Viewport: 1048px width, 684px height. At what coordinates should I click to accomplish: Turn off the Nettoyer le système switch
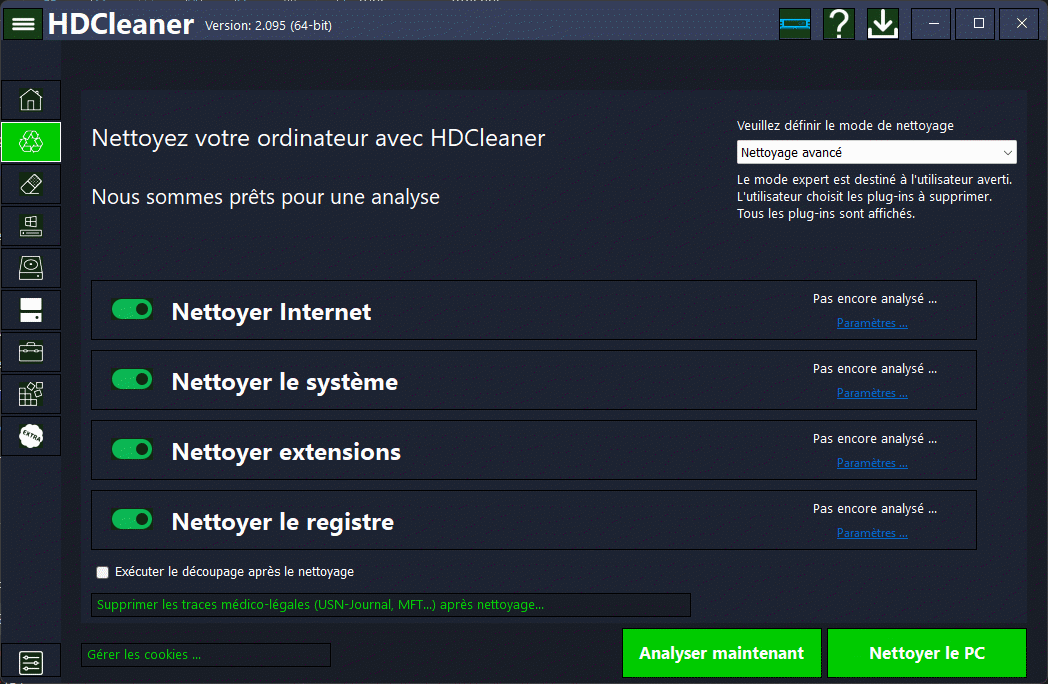tap(132, 380)
